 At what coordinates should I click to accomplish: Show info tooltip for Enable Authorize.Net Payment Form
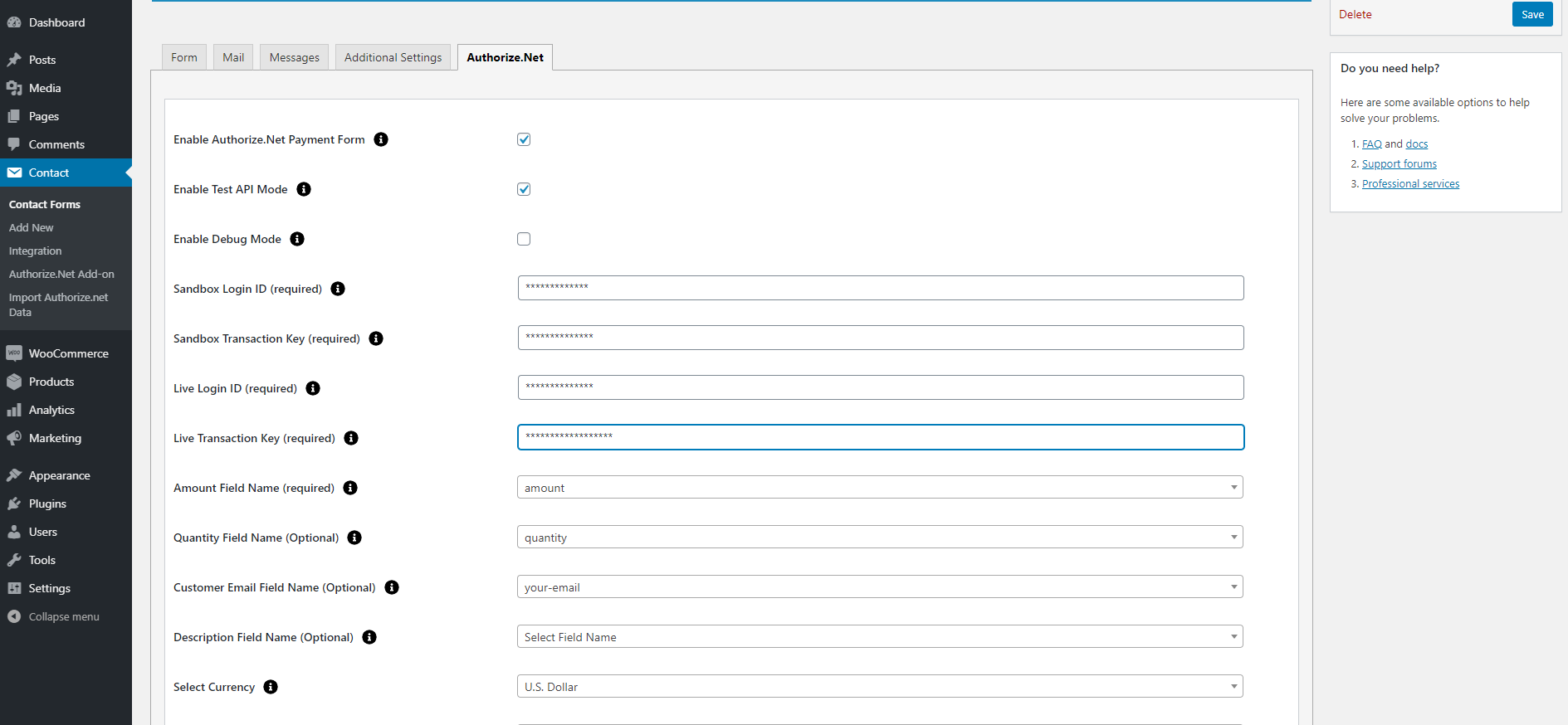pos(381,139)
